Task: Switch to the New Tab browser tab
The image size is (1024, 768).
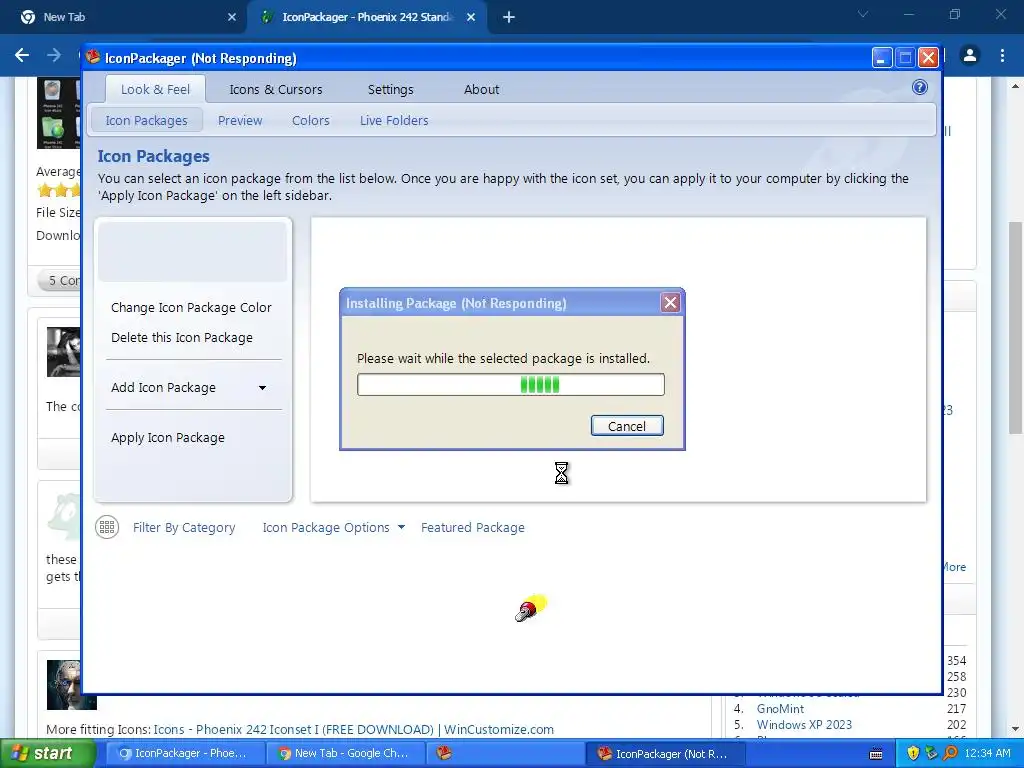Action: pos(124,17)
